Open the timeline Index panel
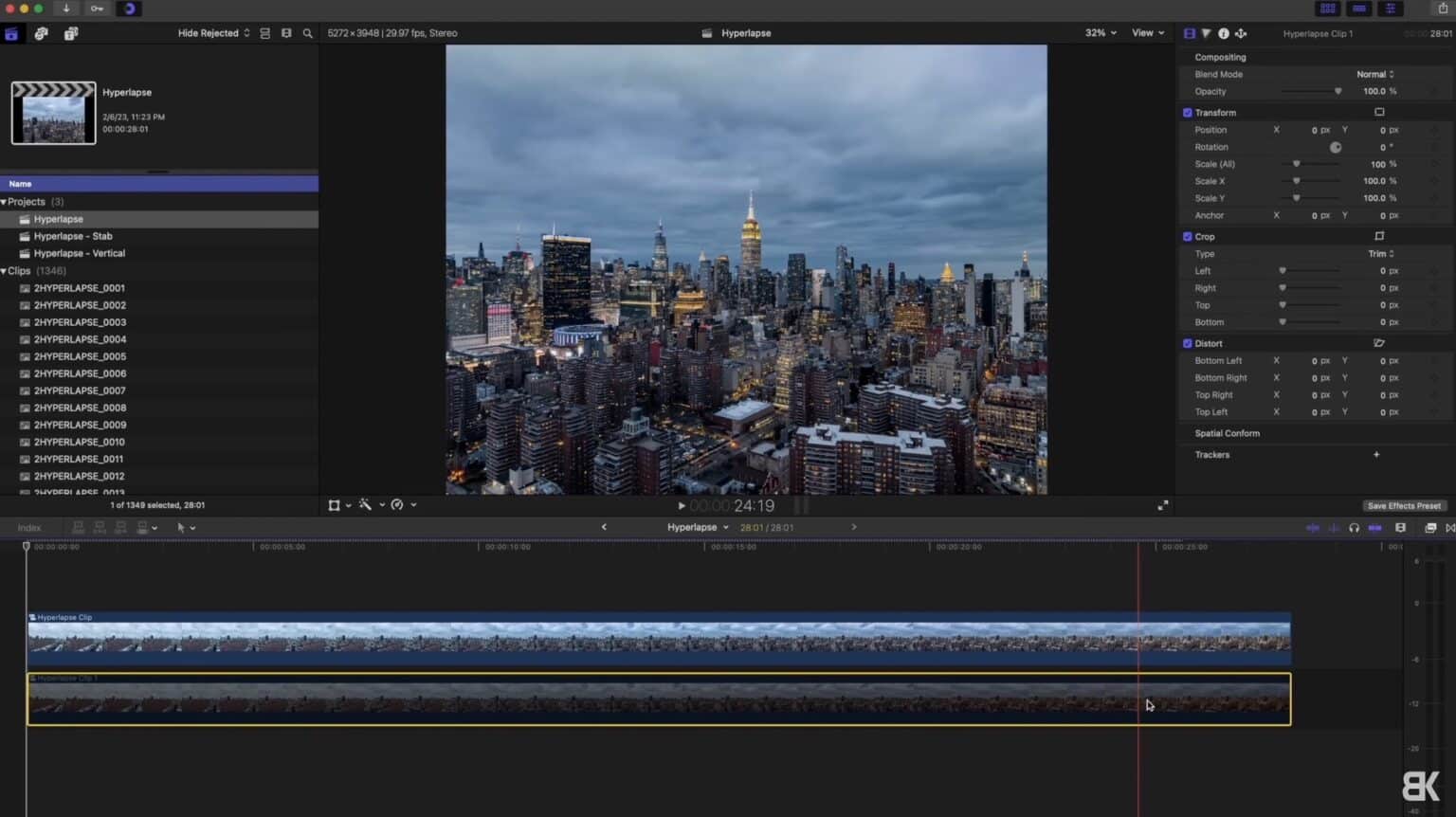This screenshot has height=817, width=1456. coord(28,527)
